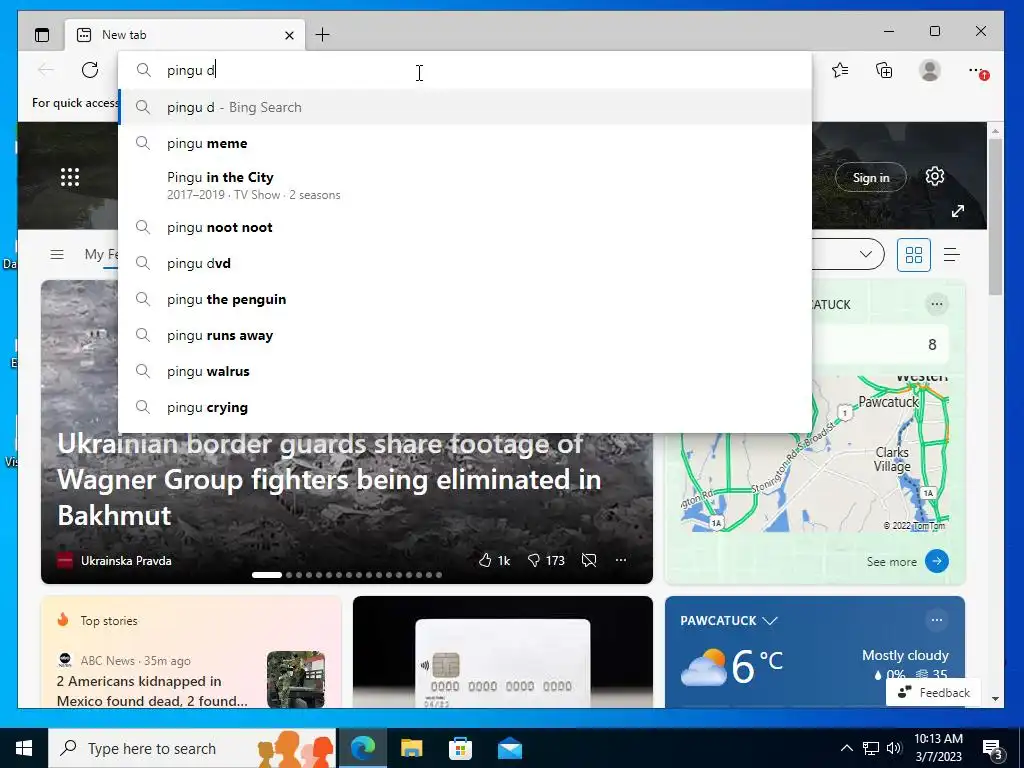The height and width of the screenshot is (768, 1024).
Task: Open the Windows Start menu
Action: click(24, 748)
